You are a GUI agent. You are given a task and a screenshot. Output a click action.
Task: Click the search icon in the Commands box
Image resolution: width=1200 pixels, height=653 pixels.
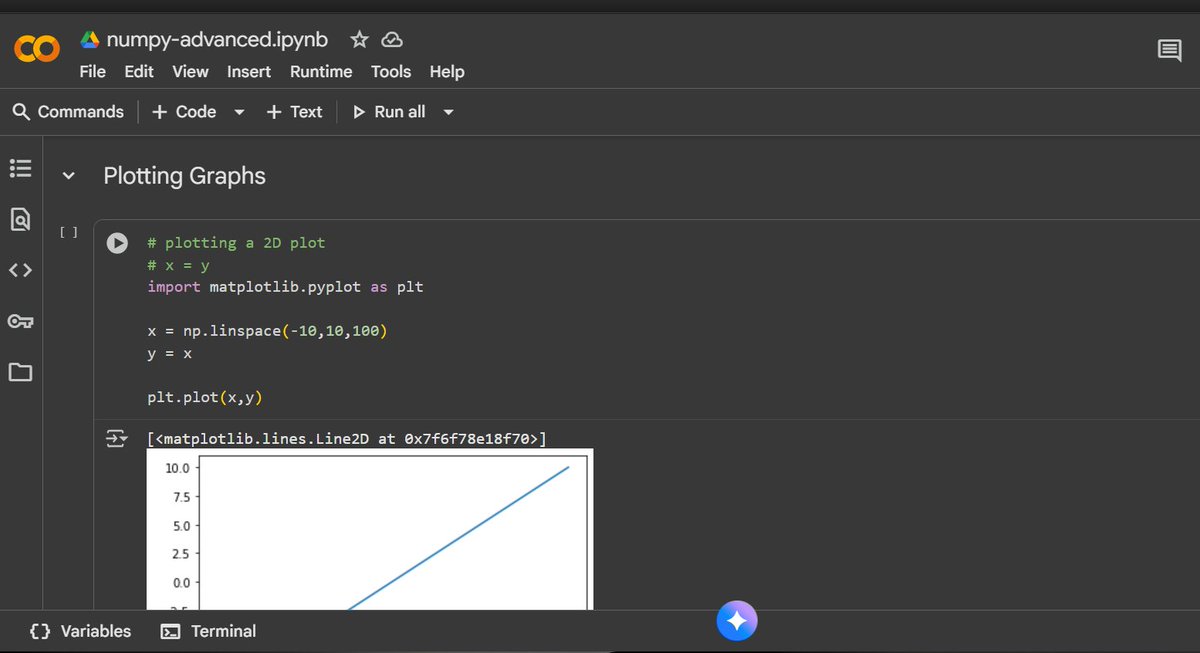coord(21,112)
